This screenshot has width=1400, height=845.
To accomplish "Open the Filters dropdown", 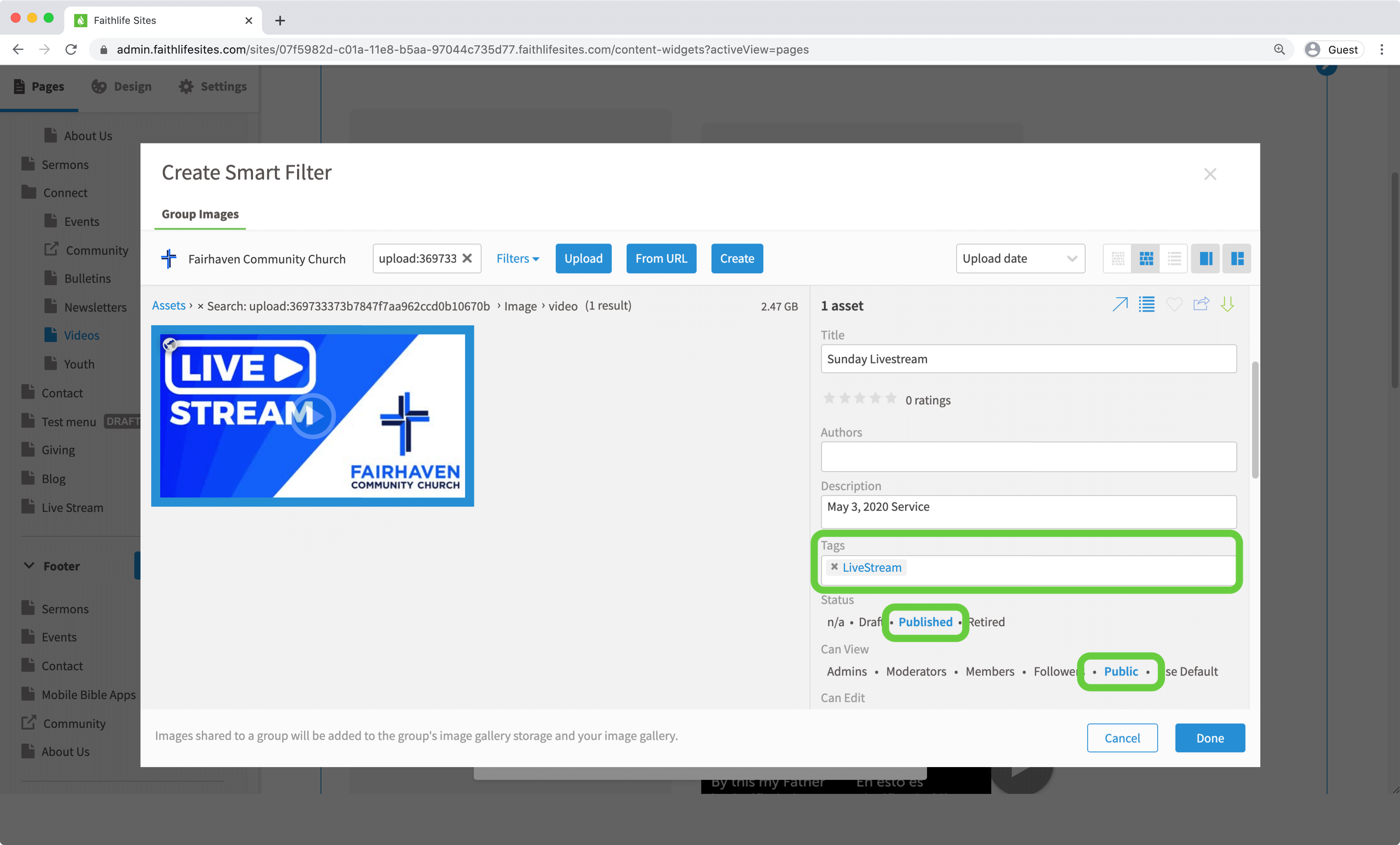I will pos(517,258).
